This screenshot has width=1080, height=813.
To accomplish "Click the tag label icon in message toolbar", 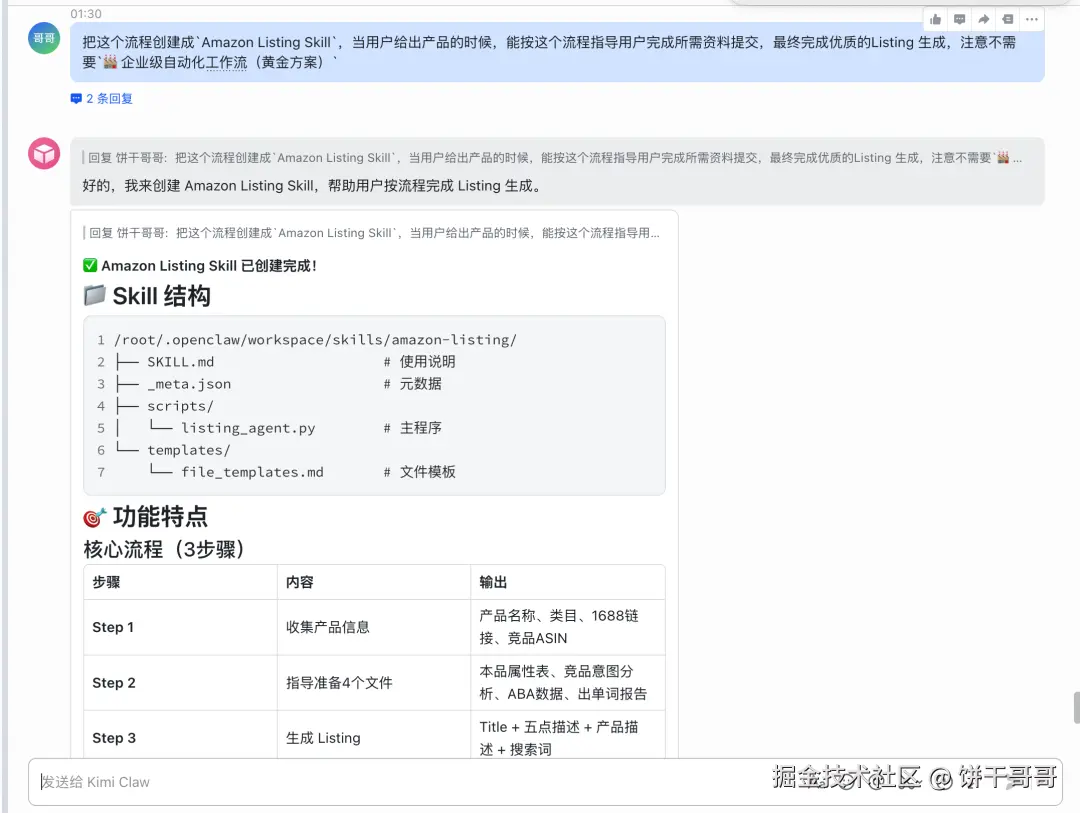I will 1007,19.
